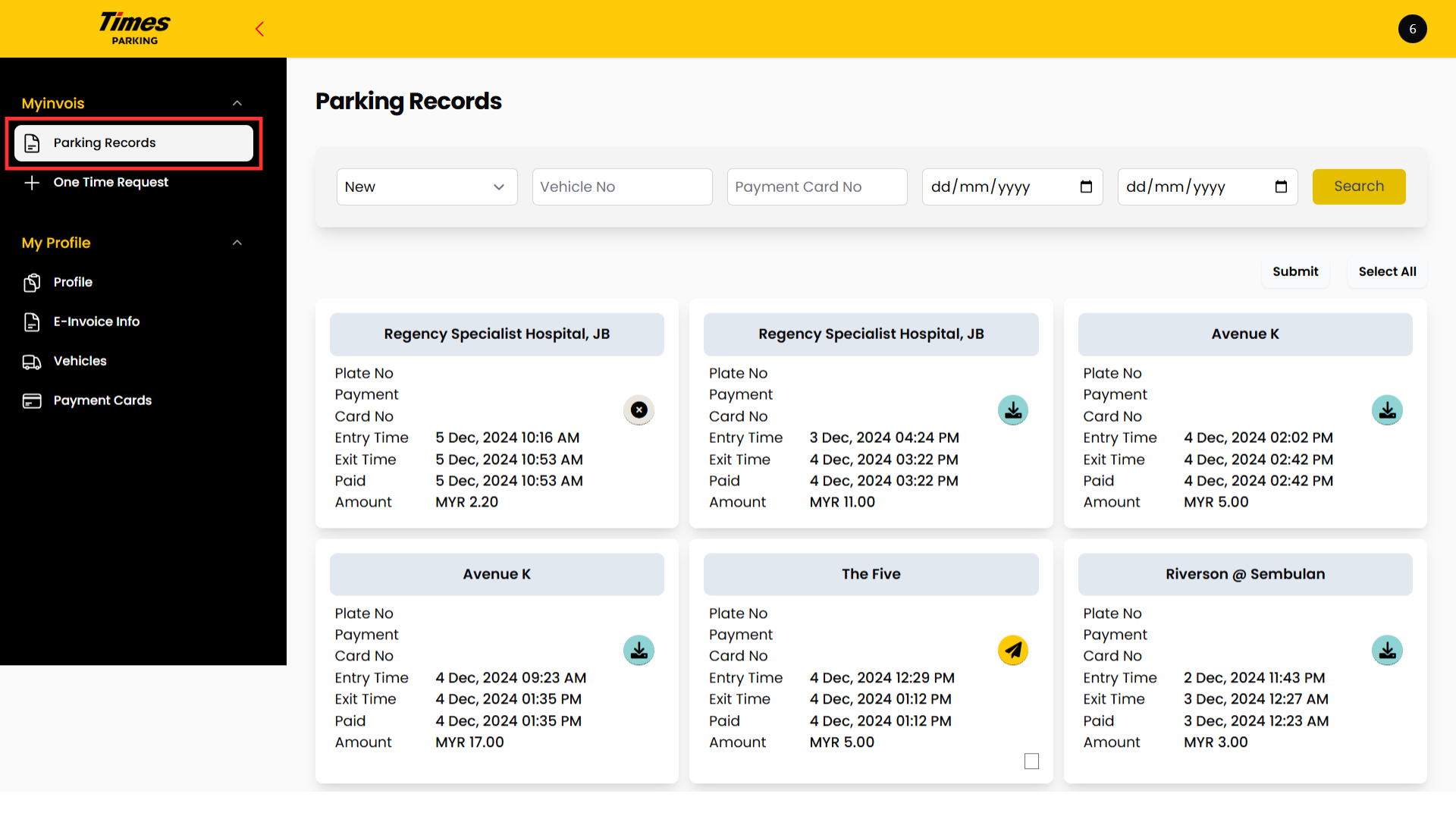The height and width of the screenshot is (819, 1456).
Task: Click cancel icon on MYR 2.20 record
Action: tap(639, 410)
